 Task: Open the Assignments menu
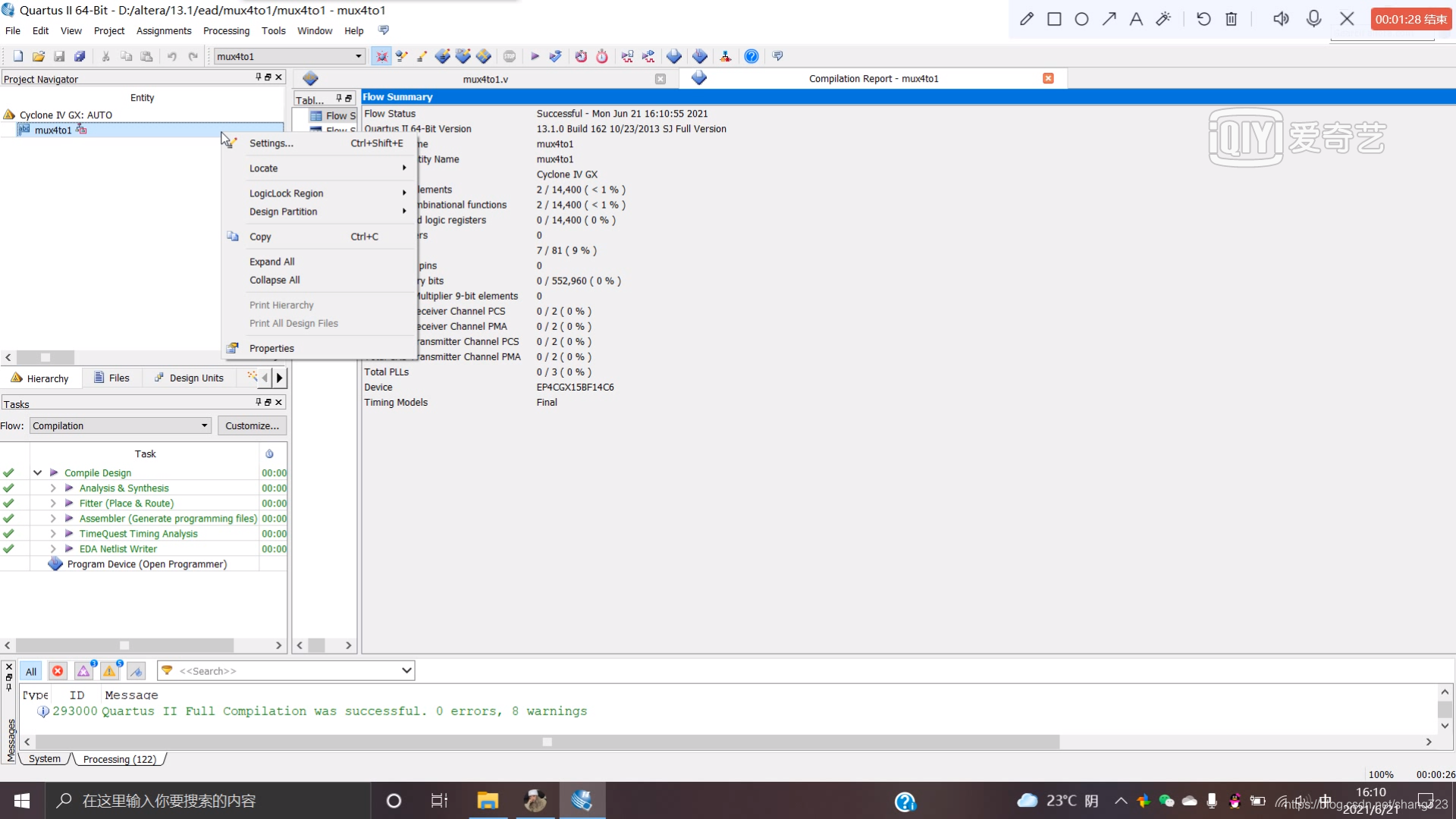coord(164,30)
